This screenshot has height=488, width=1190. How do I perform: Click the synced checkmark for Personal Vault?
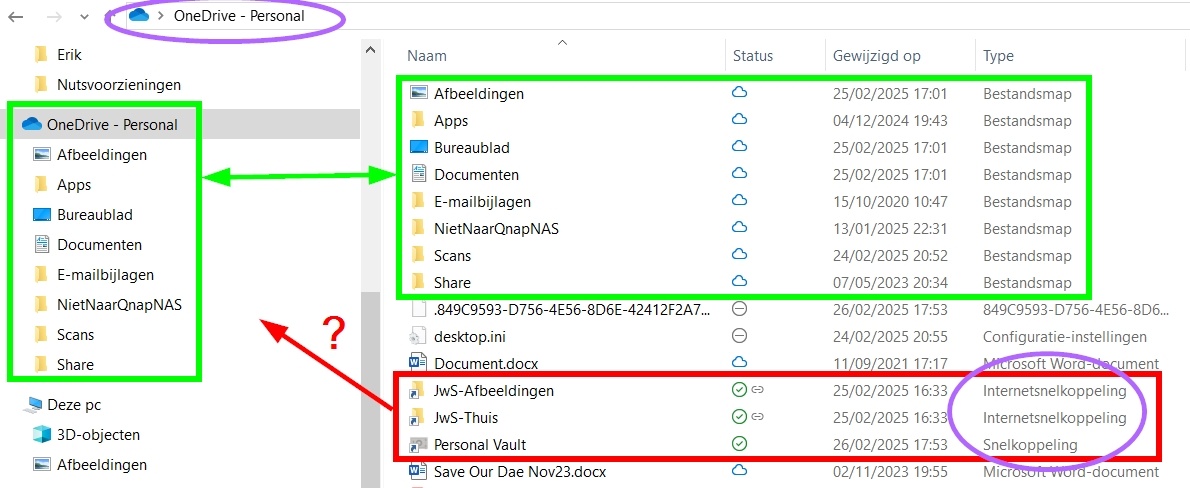coord(739,444)
